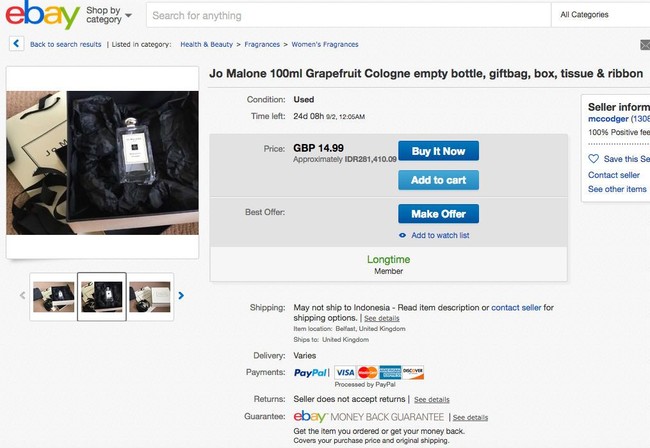Open Women's Fragrances breadcrumb category
This screenshot has width=650, height=448.
pos(325,44)
